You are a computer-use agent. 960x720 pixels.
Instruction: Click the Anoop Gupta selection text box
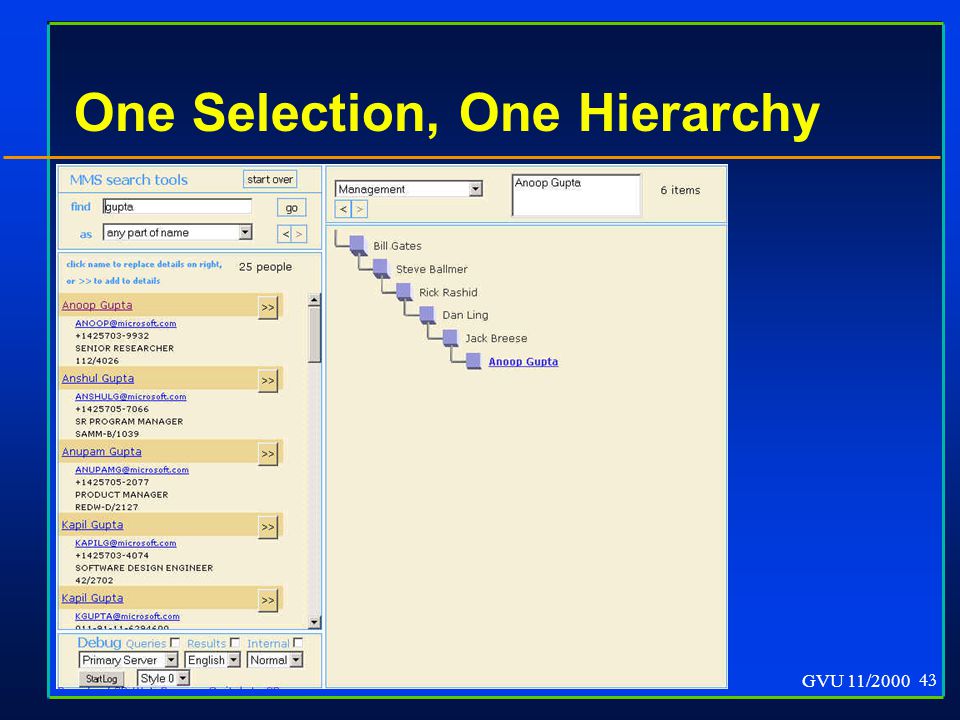576,195
